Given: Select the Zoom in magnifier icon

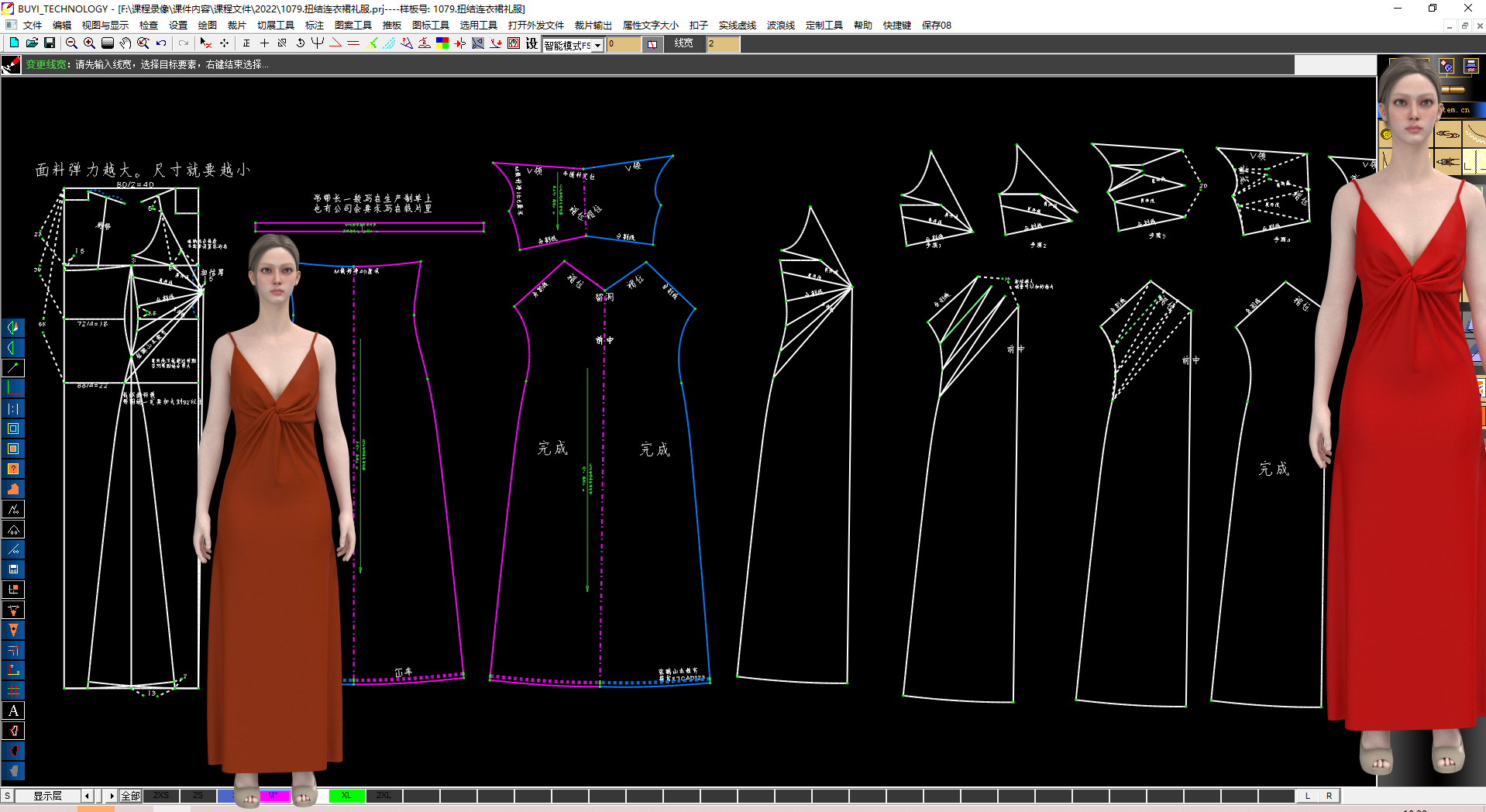Looking at the screenshot, I should pos(89,43).
